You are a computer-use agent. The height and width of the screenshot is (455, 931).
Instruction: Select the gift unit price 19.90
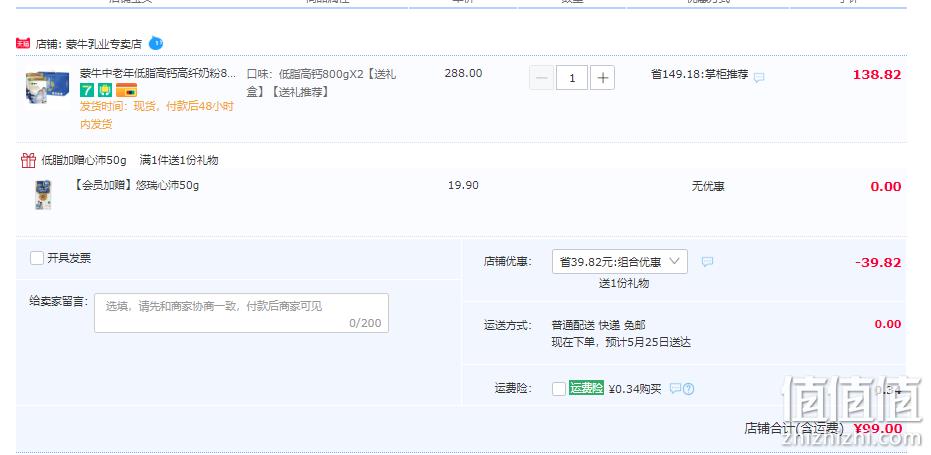463,185
